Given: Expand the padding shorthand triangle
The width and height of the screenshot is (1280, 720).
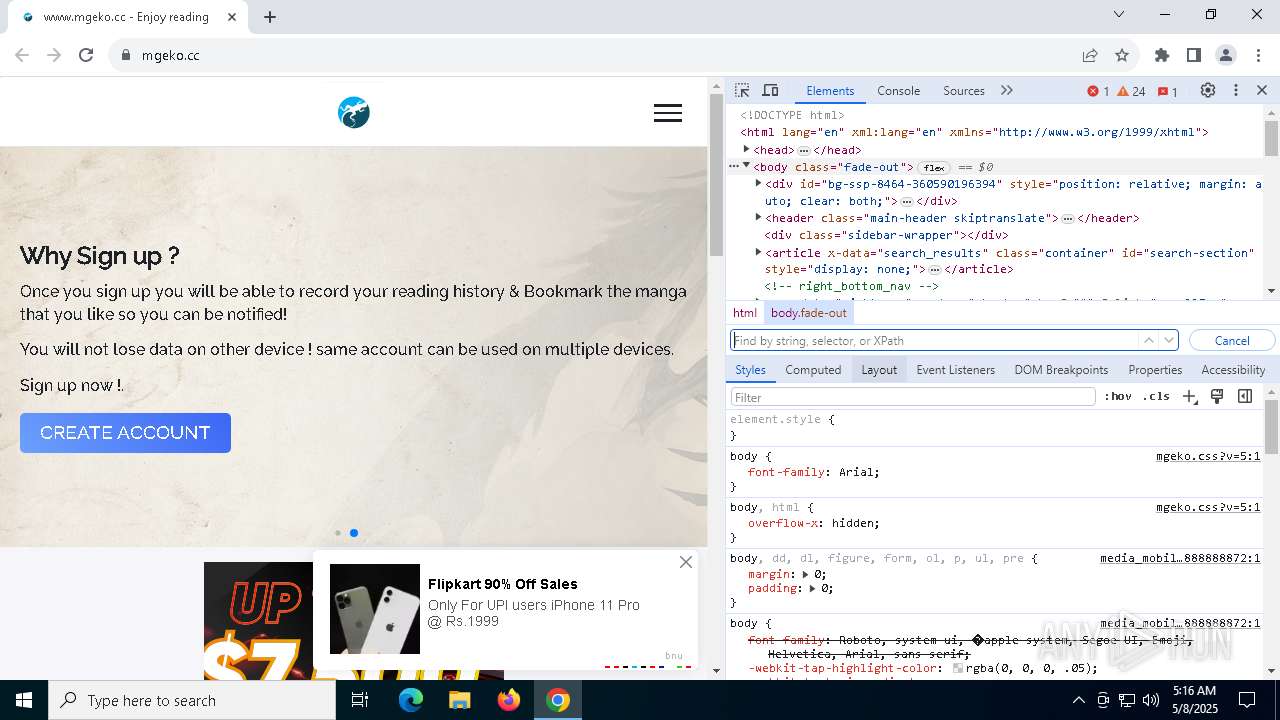Looking at the screenshot, I should click(813, 588).
